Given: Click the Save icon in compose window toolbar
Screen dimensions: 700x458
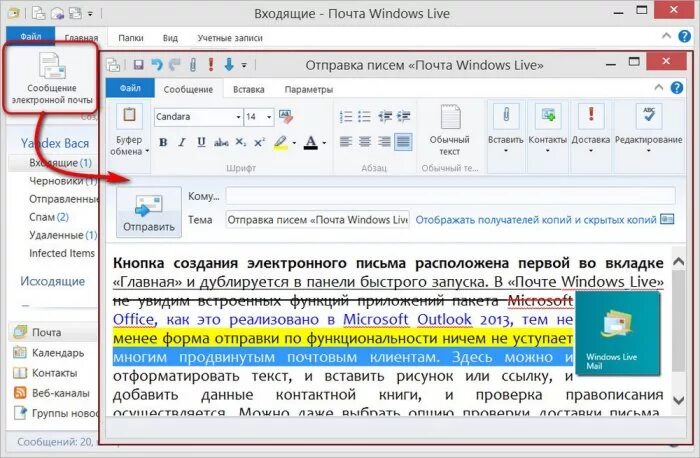Looking at the screenshot, I should tap(138, 65).
